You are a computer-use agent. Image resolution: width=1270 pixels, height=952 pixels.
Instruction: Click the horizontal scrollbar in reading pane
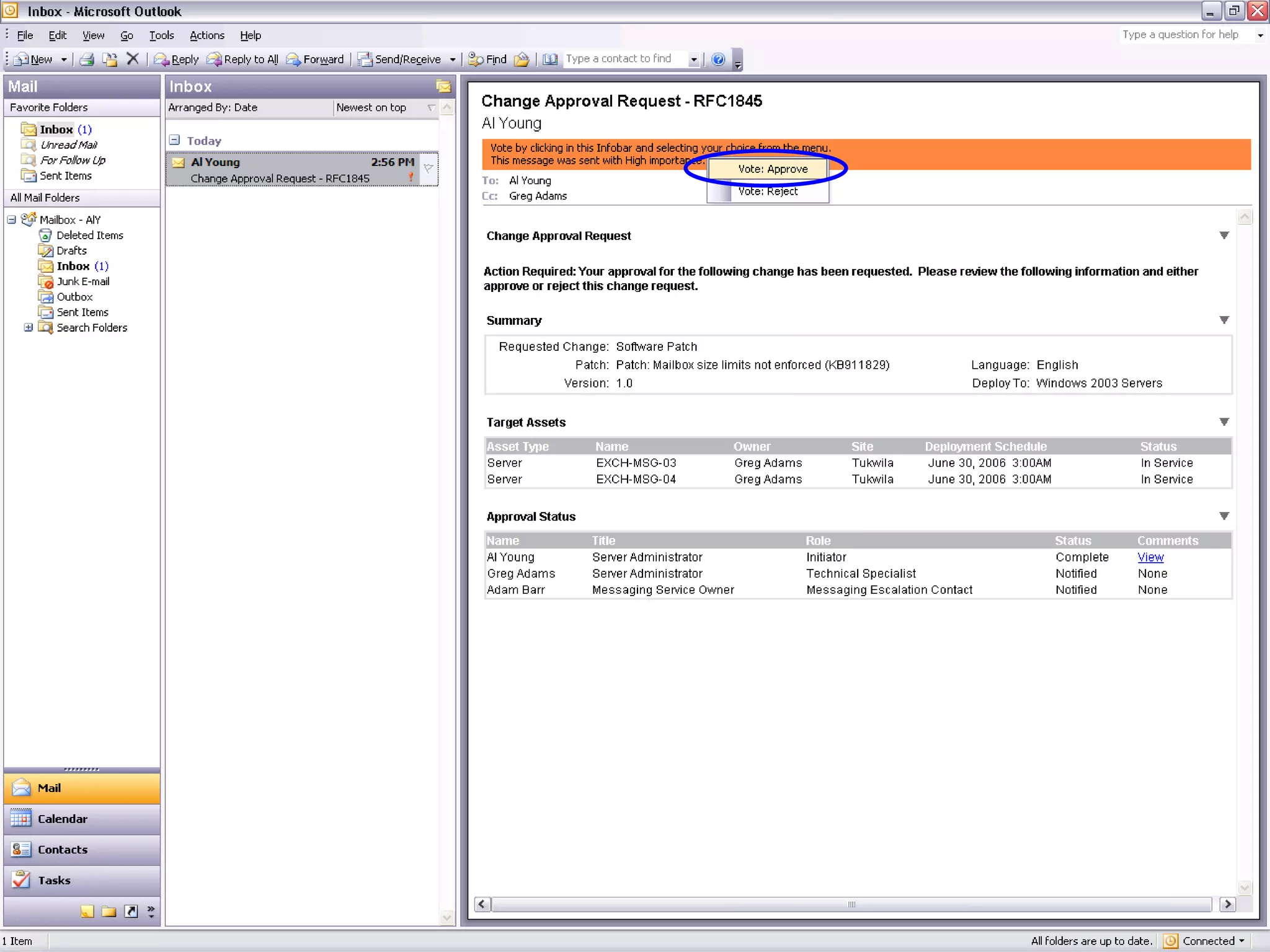(851, 904)
